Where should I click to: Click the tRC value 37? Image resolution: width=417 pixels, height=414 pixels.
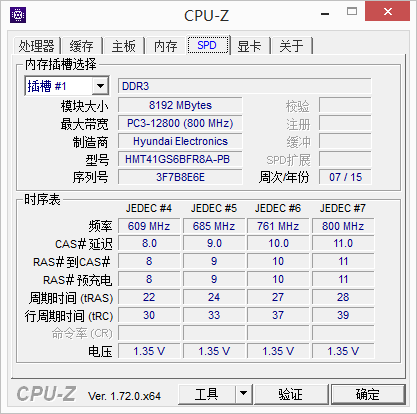coord(278,315)
